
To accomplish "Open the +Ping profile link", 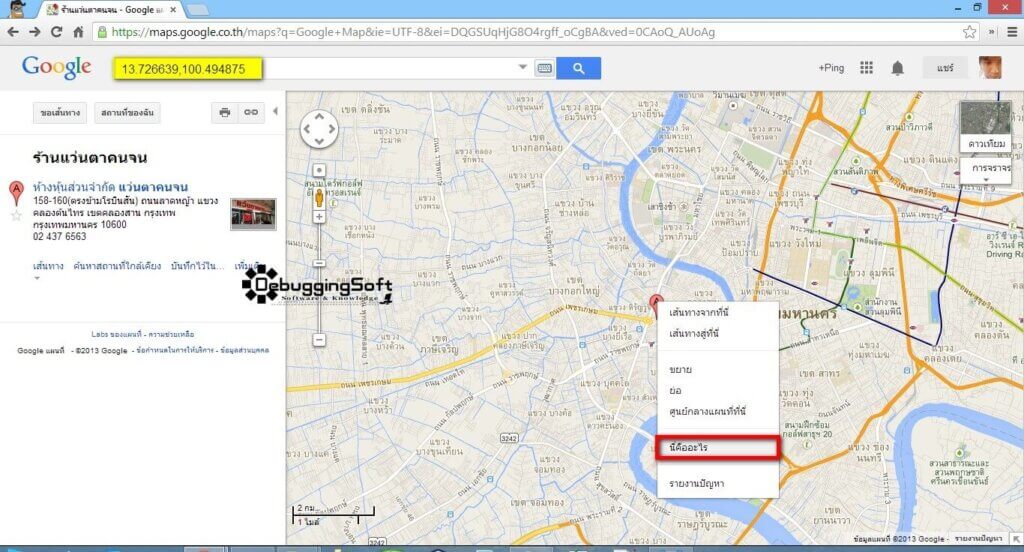I will pos(831,68).
